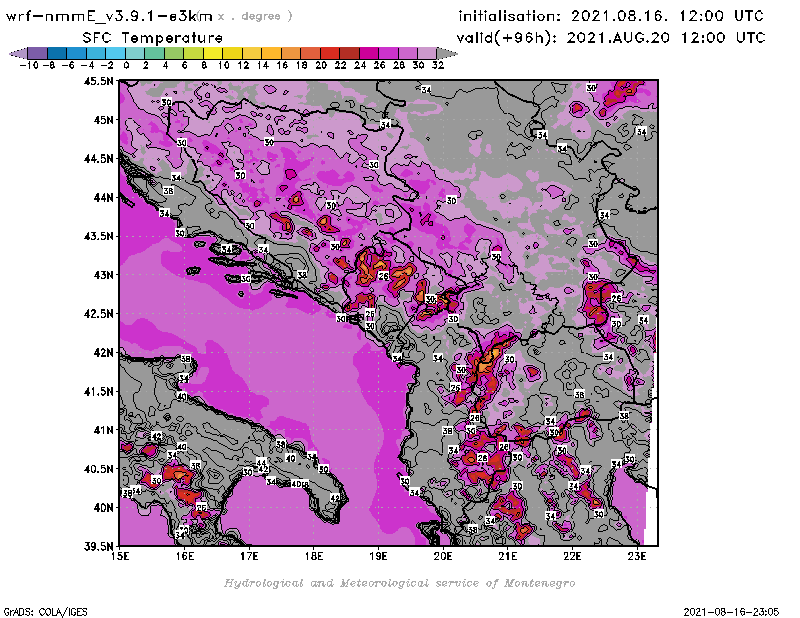Screen dimensions: 800x618
Task: Select the '44.5N' latitude label
Action: (x=98, y=159)
